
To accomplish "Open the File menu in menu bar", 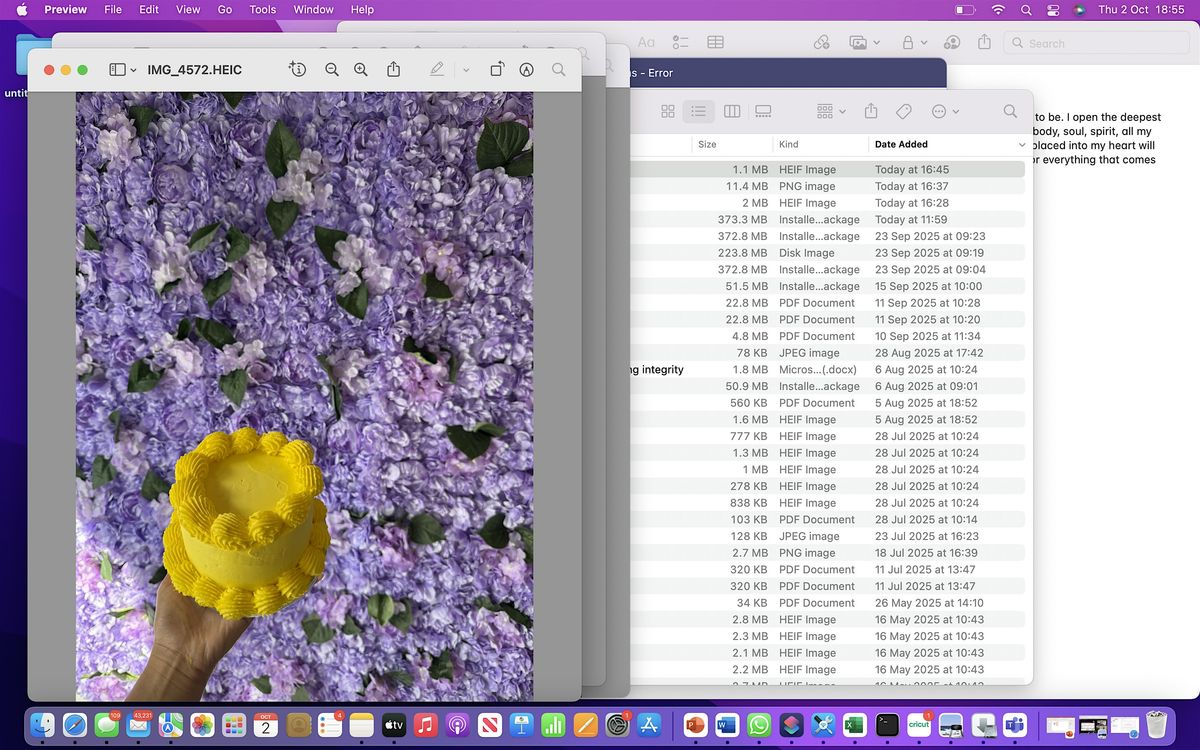I will coord(113,9).
